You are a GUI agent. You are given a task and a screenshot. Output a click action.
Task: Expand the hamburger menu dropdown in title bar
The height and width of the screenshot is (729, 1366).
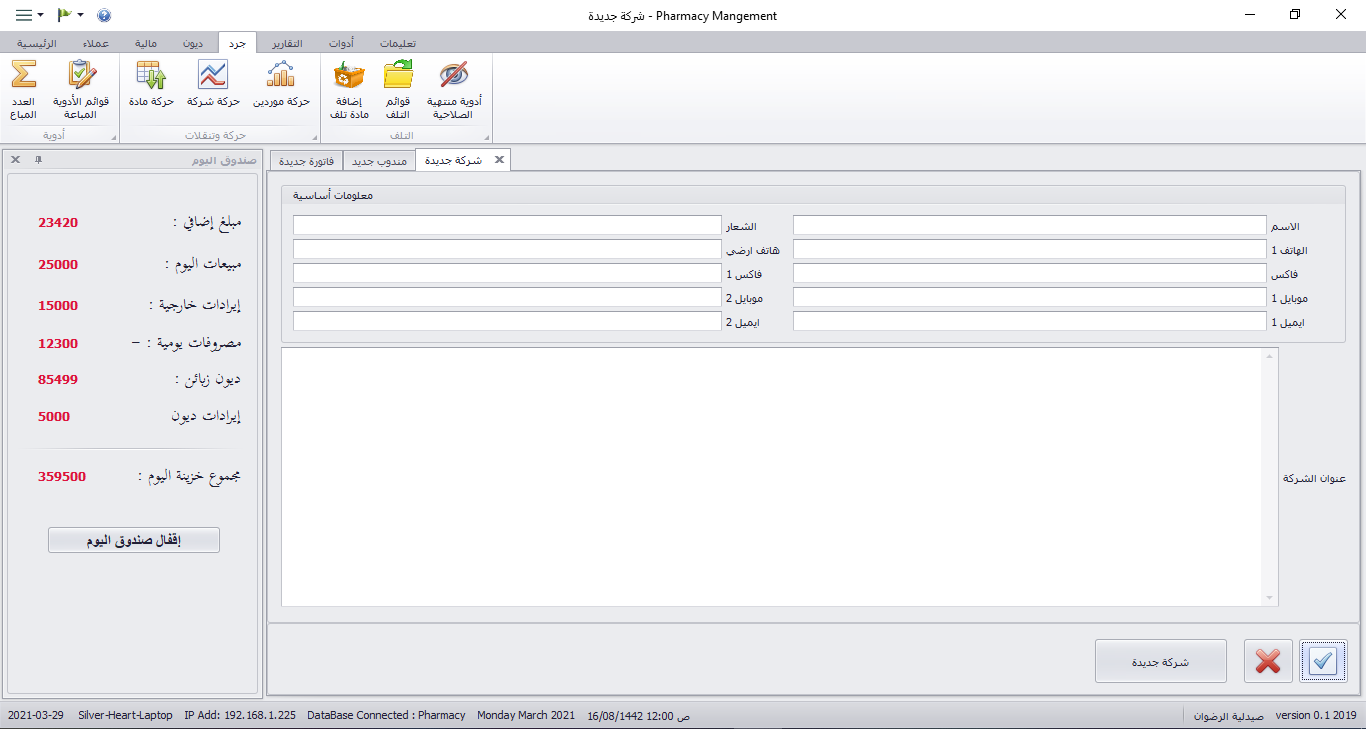[29, 15]
